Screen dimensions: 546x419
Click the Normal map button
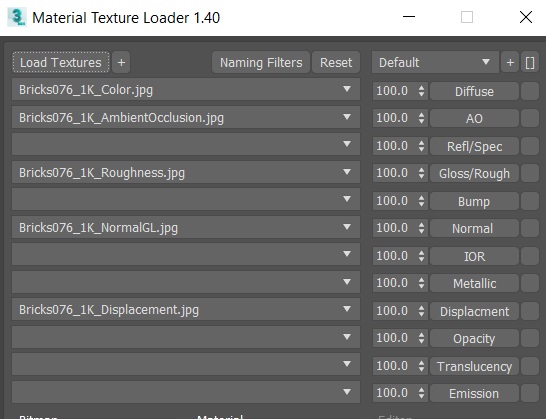(474, 228)
